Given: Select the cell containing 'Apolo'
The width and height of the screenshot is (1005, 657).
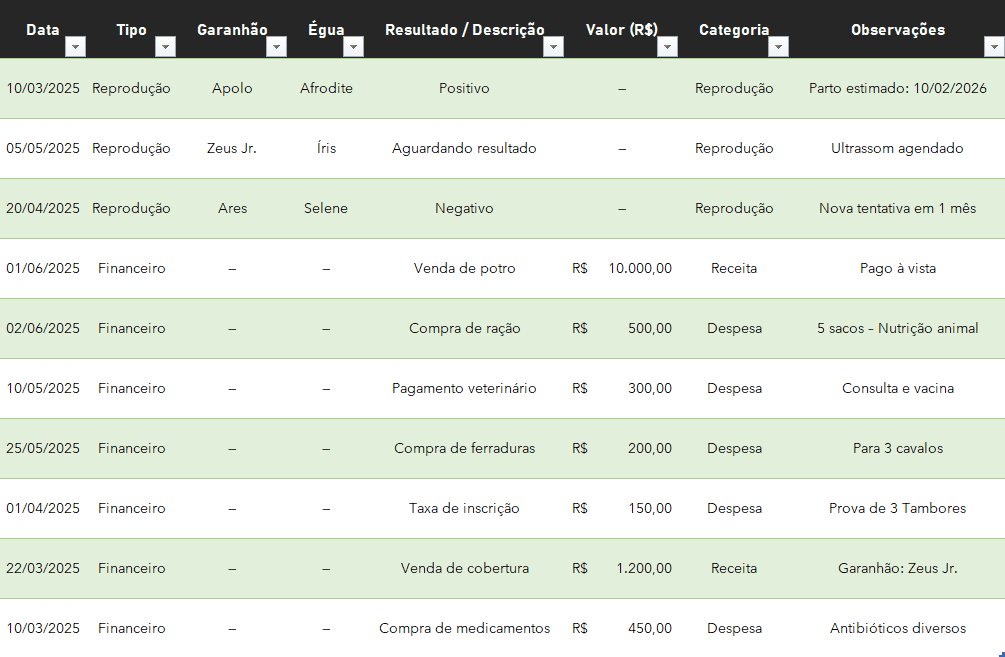Looking at the screenshot, I should 232,88.
